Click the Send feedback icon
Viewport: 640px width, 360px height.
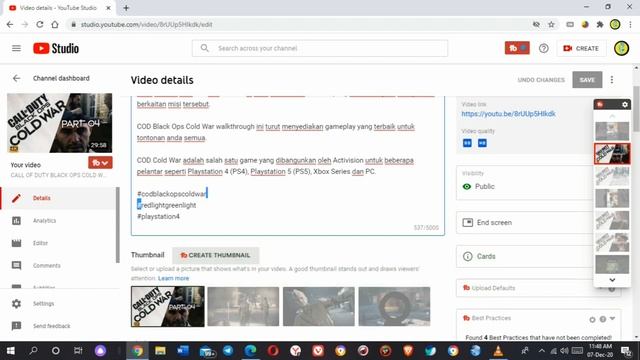16,326
